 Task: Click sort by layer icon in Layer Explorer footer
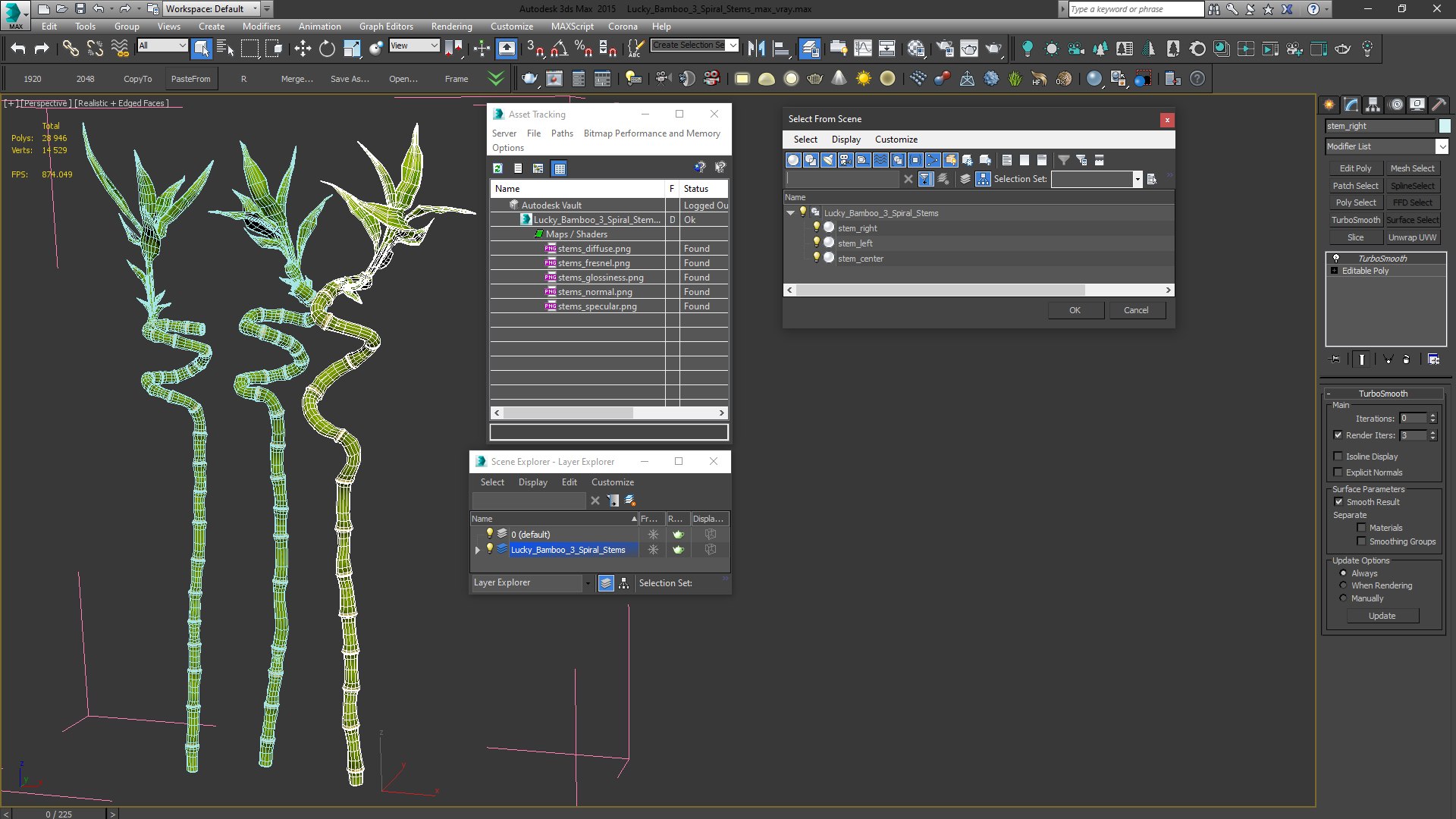(x=606, y=583)
